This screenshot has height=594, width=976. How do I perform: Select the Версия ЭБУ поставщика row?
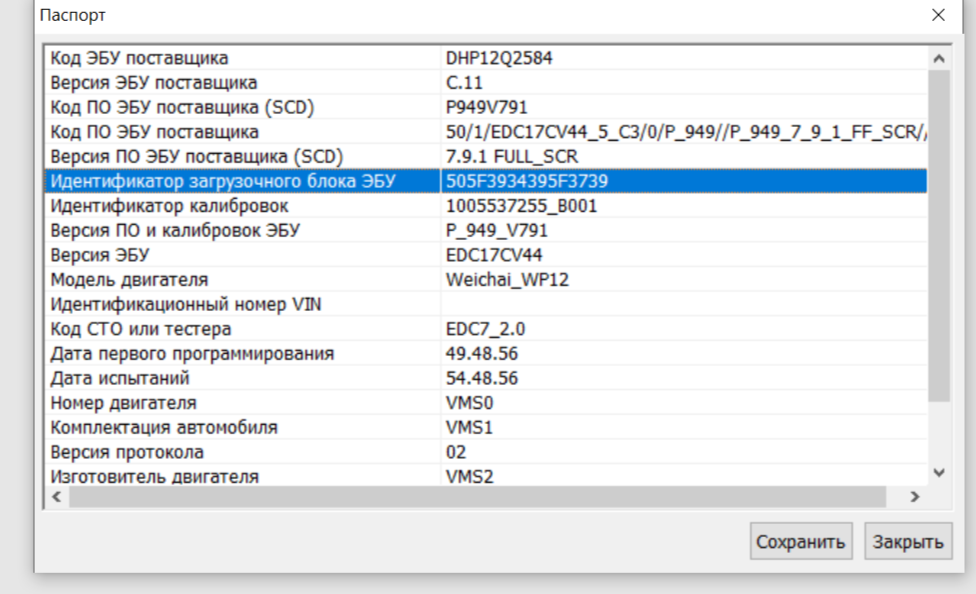(154, 82)
